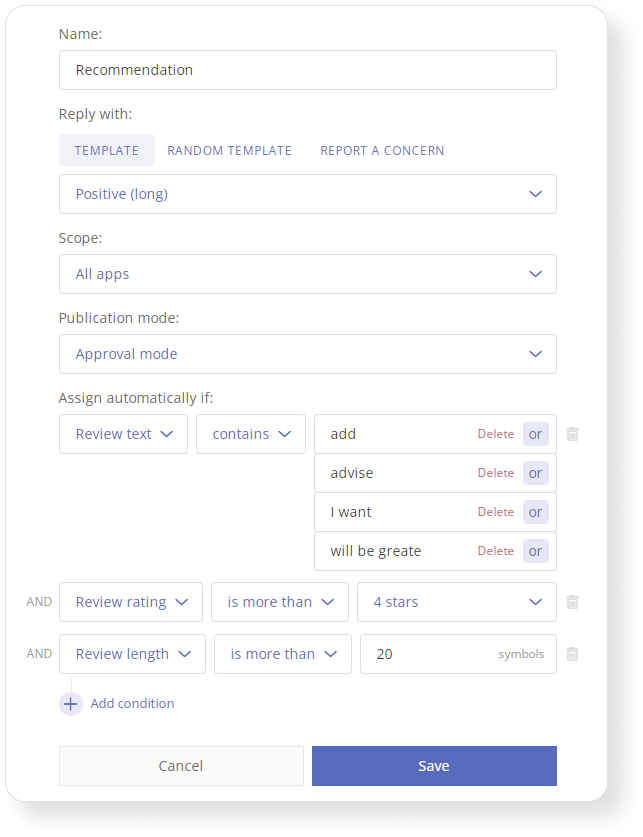The image size is (643, 837).
Task: Change the 'contains' operator dropdown
Action: point(251,434)
